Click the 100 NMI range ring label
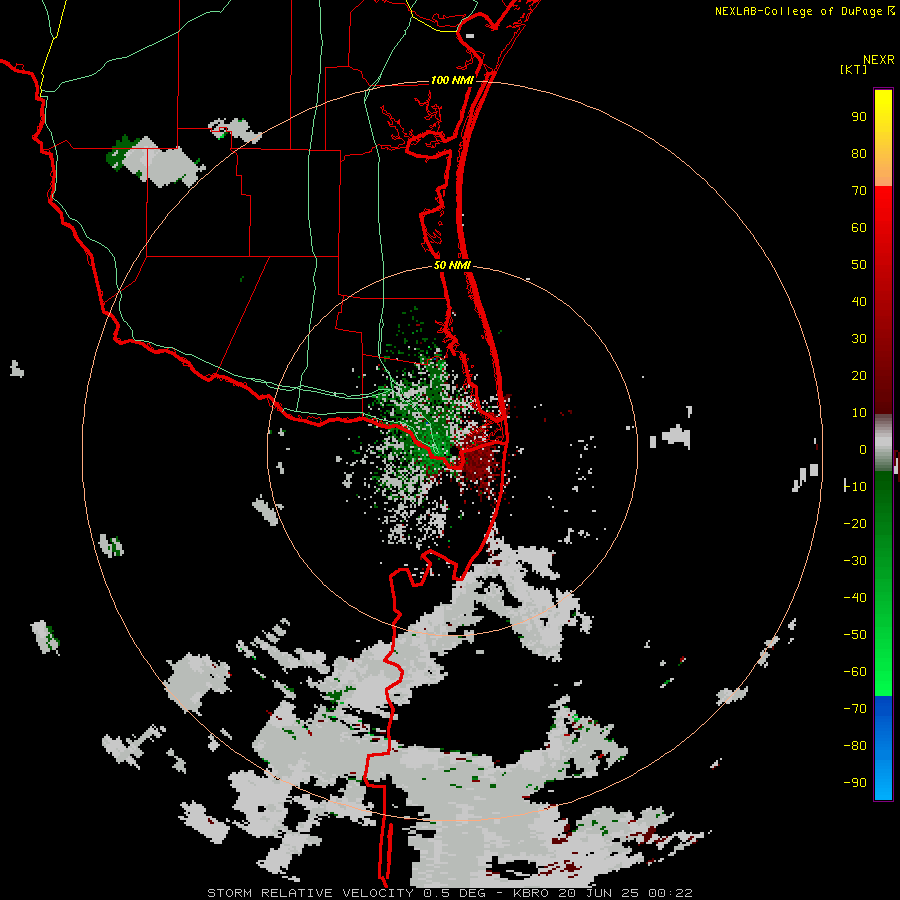This screenshot has width=900, height=900. pos(452,80)
